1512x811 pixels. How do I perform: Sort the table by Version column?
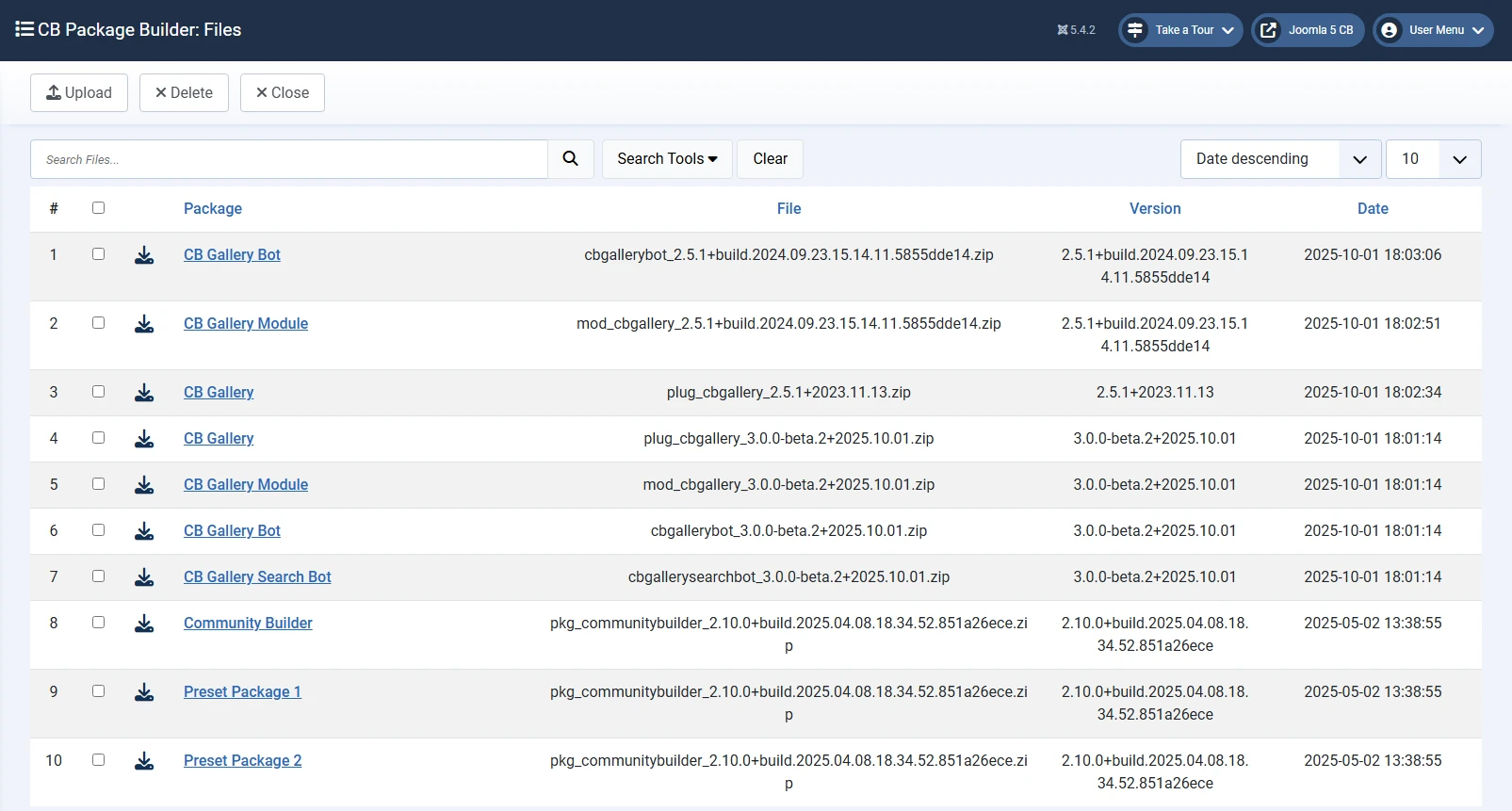pos(1155,209)
